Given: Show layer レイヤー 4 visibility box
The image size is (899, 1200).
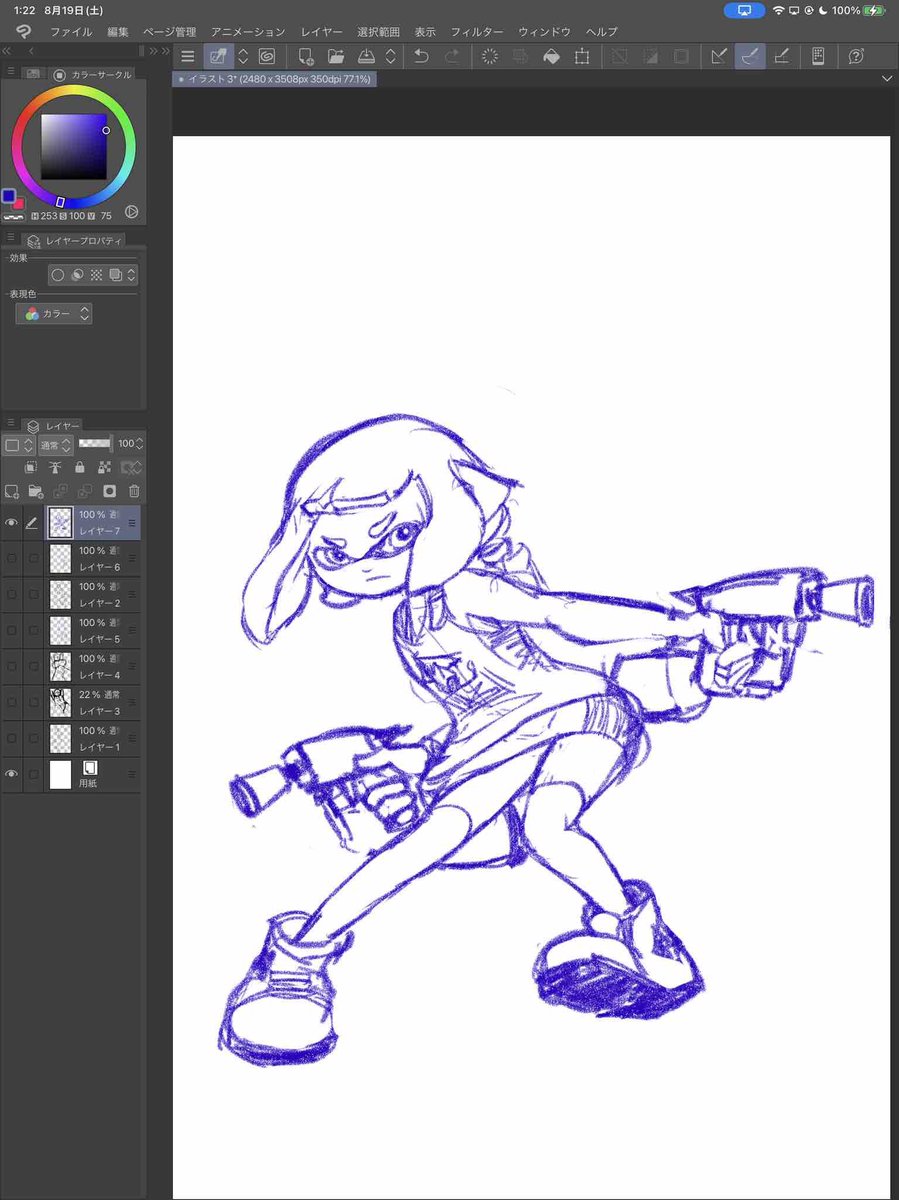Looking at the screenshot, I should 12,666.
